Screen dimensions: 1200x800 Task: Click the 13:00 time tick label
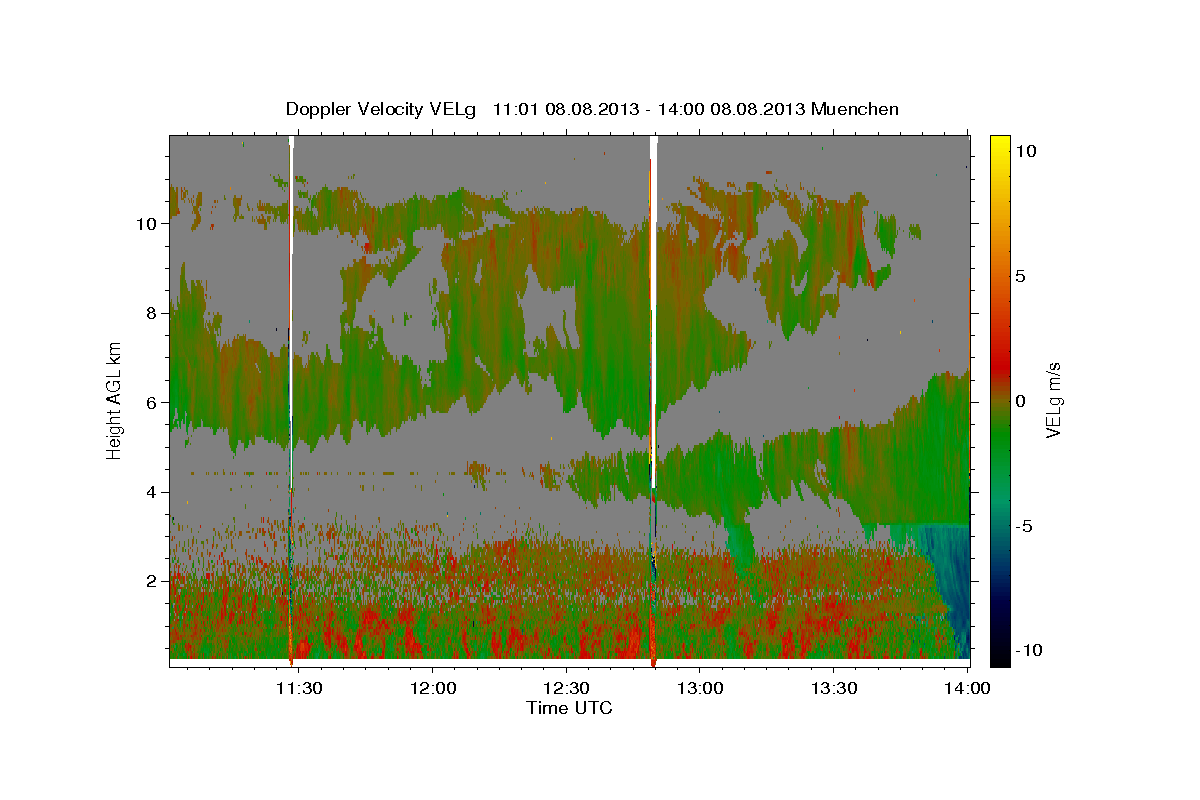(700, 688)
